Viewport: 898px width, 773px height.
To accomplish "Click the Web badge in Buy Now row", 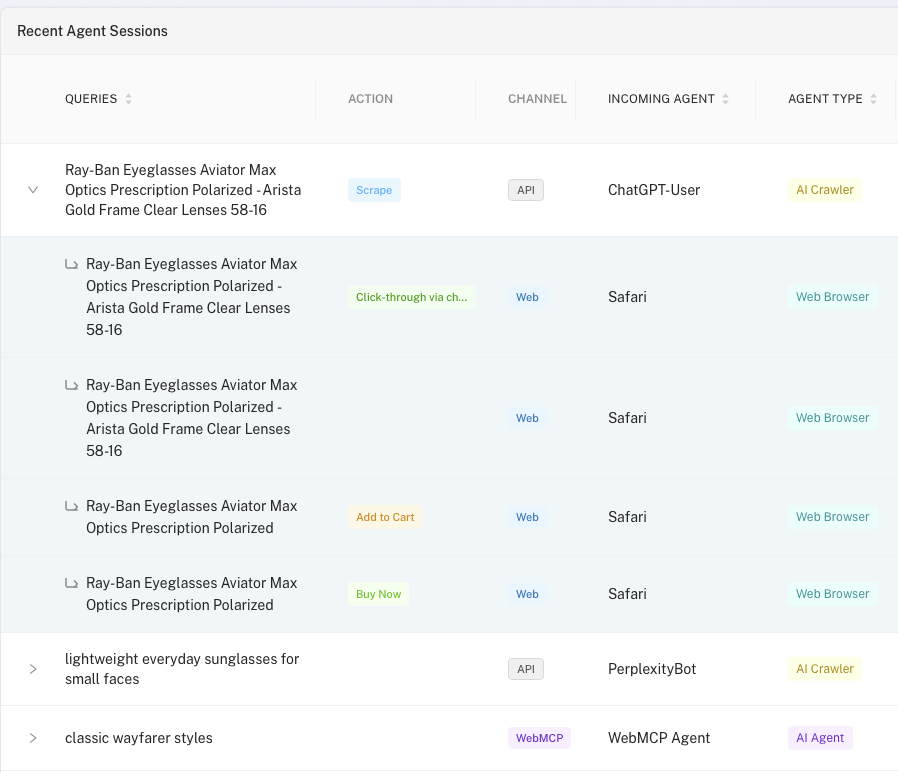I will pos(527,594).
